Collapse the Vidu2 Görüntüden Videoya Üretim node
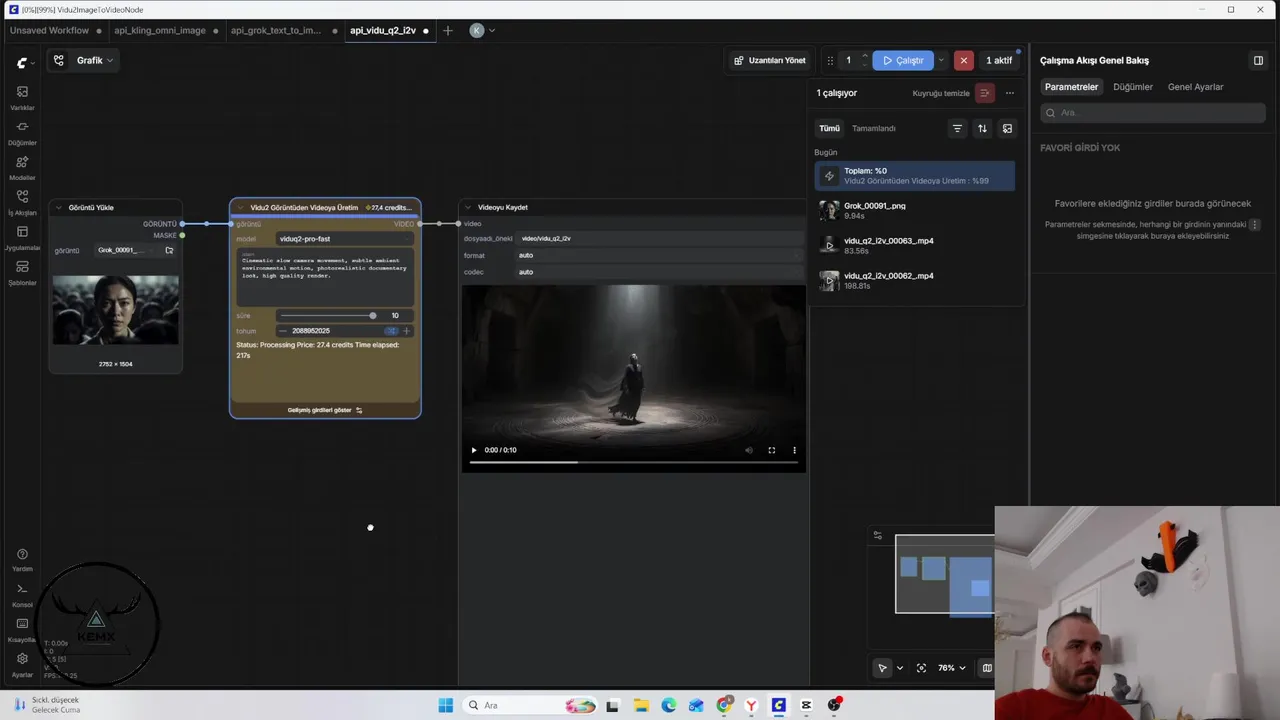 coord(241,208)
